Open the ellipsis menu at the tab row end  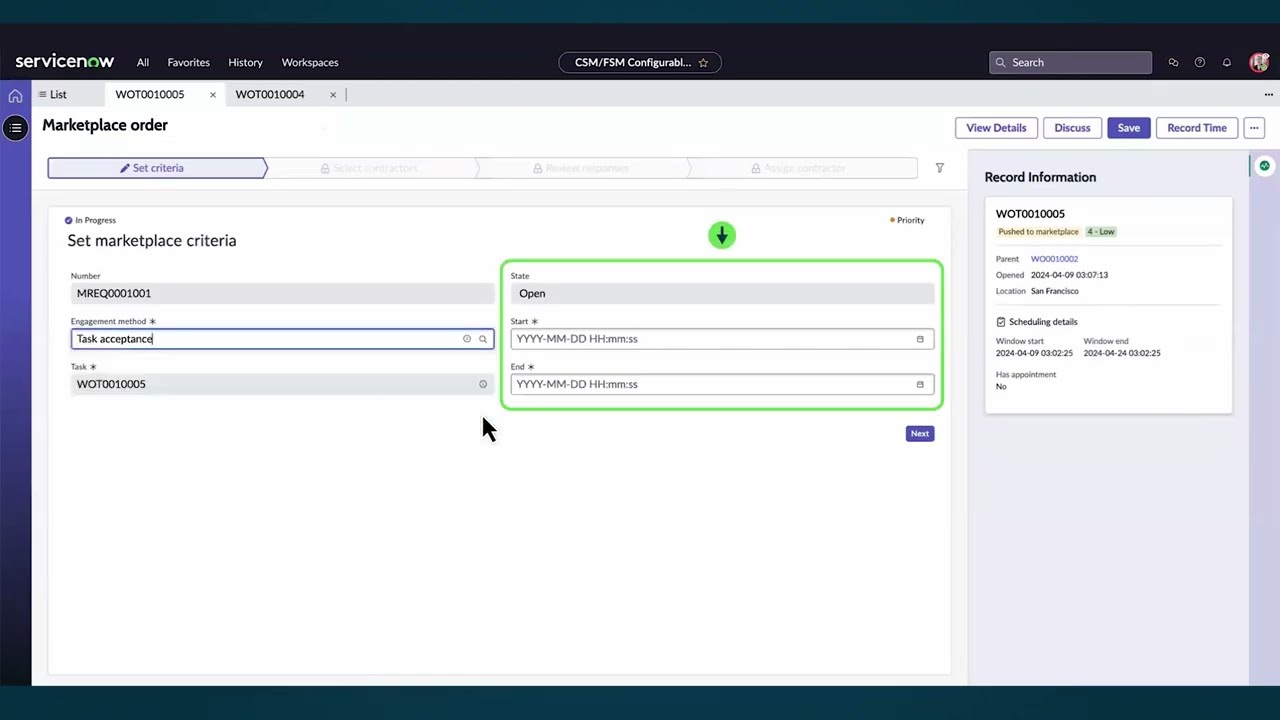click(1268, 94)
